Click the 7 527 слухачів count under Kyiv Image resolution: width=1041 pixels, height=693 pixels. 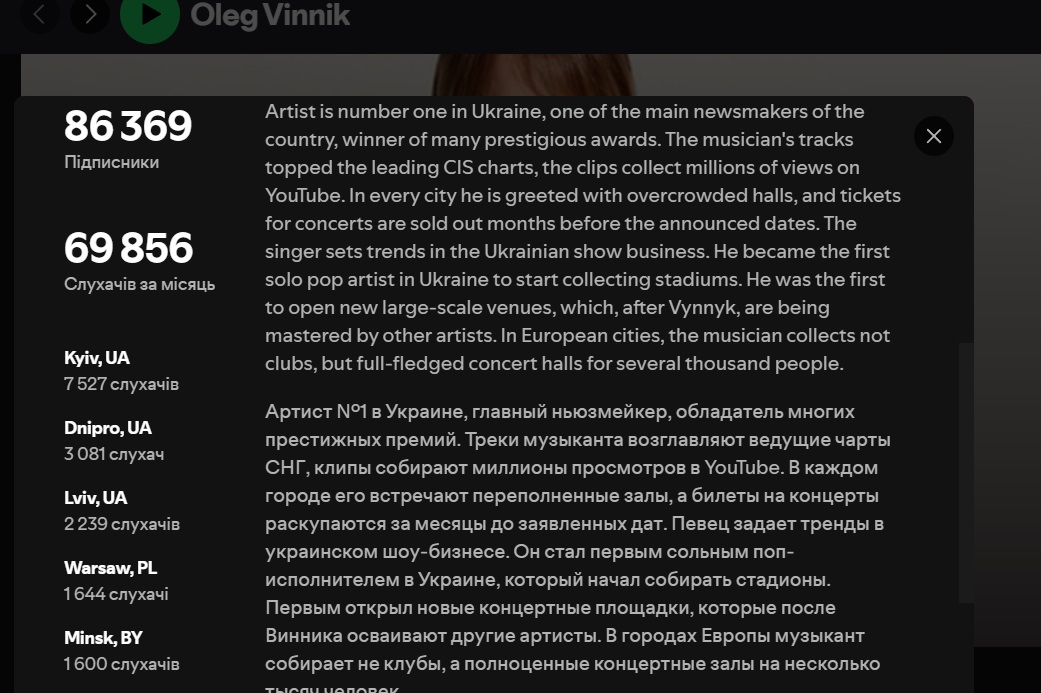click(122, 383)
